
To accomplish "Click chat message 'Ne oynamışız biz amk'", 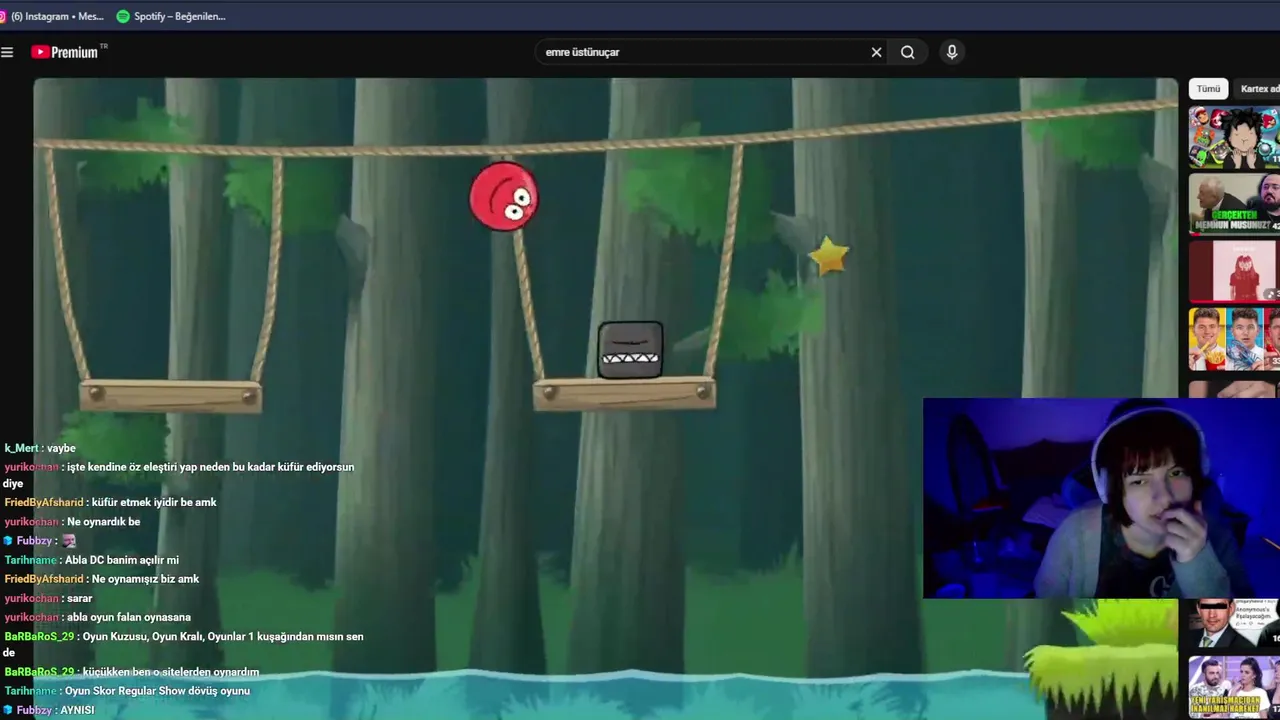I will [x=145, y=579].
